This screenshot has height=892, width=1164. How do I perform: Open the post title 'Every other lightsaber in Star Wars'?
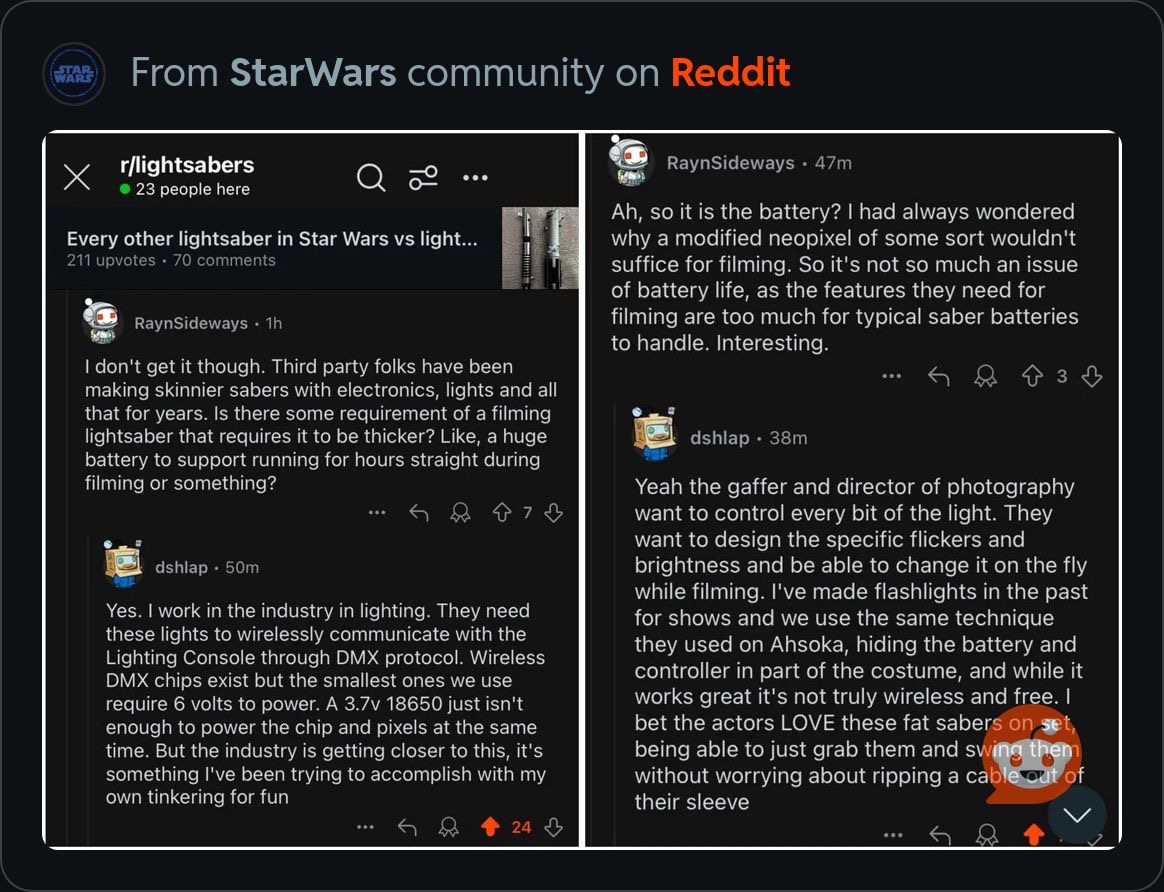[272, 239]
